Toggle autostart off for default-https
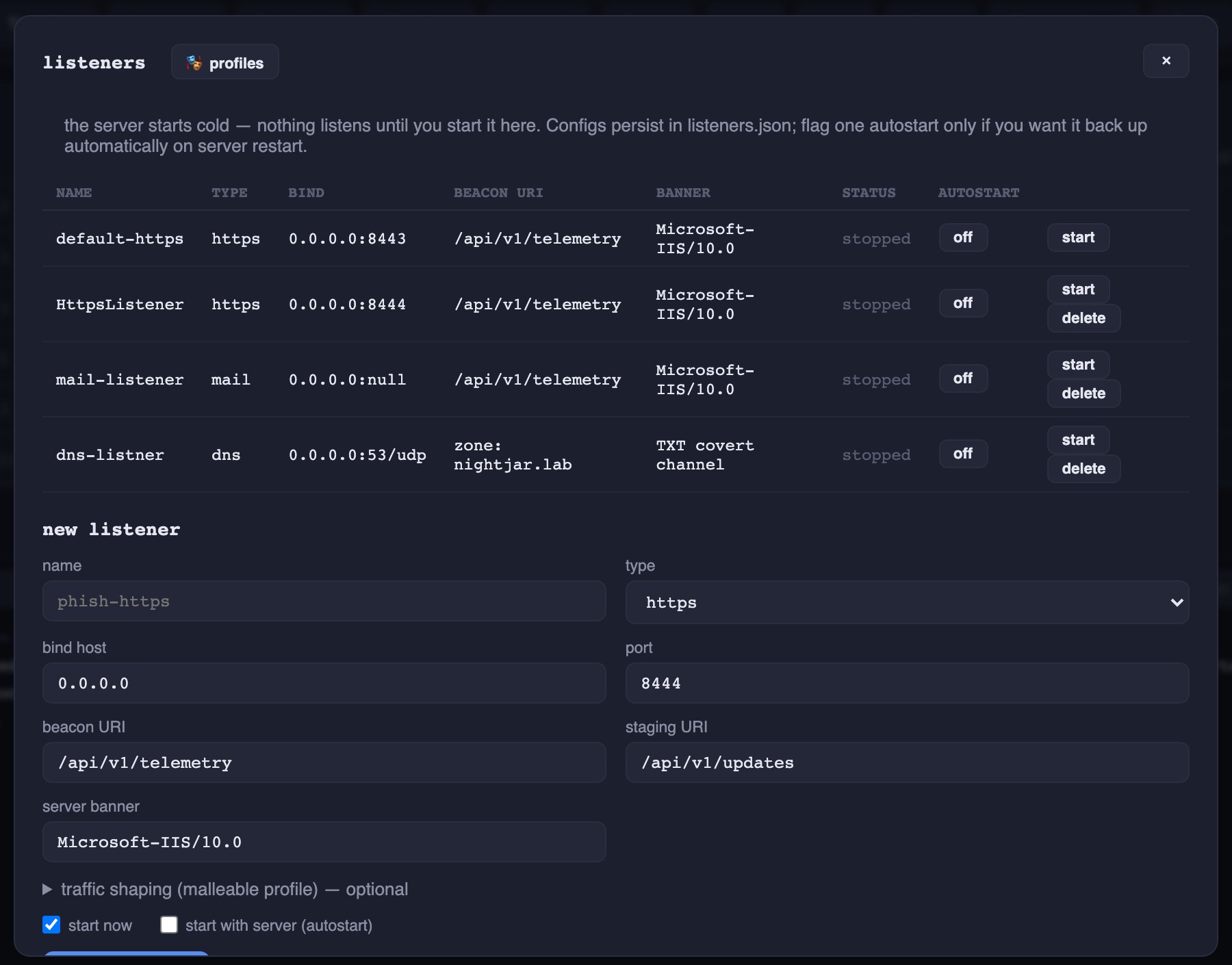Viewport: 1232px width, 965px height. coord(962,237)
